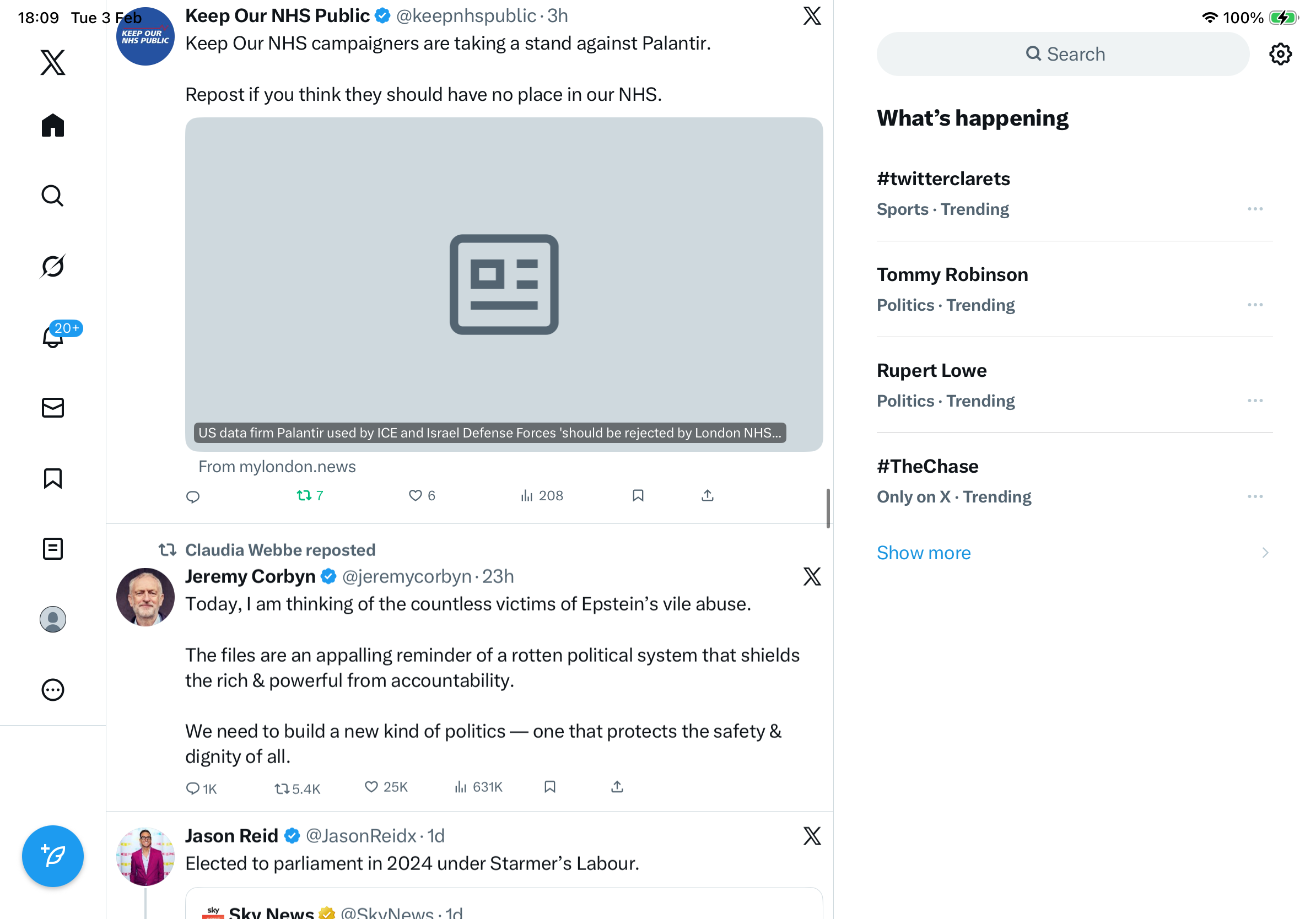
Task: Open the Grok icon in sidebar
Action: point(53,266)
